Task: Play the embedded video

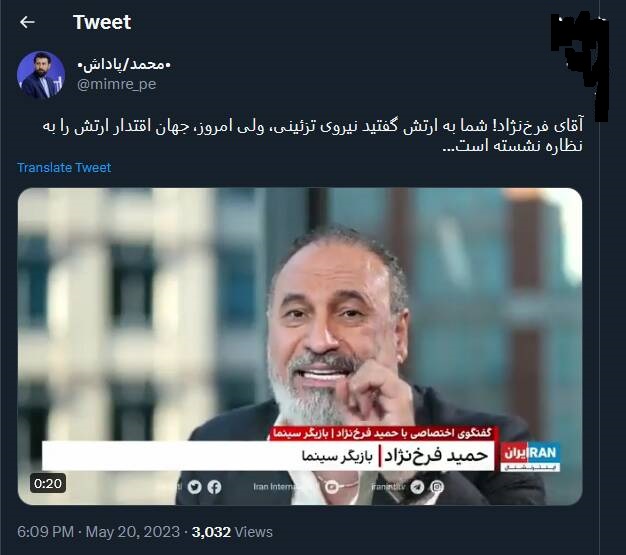Action: click(300, 346)
